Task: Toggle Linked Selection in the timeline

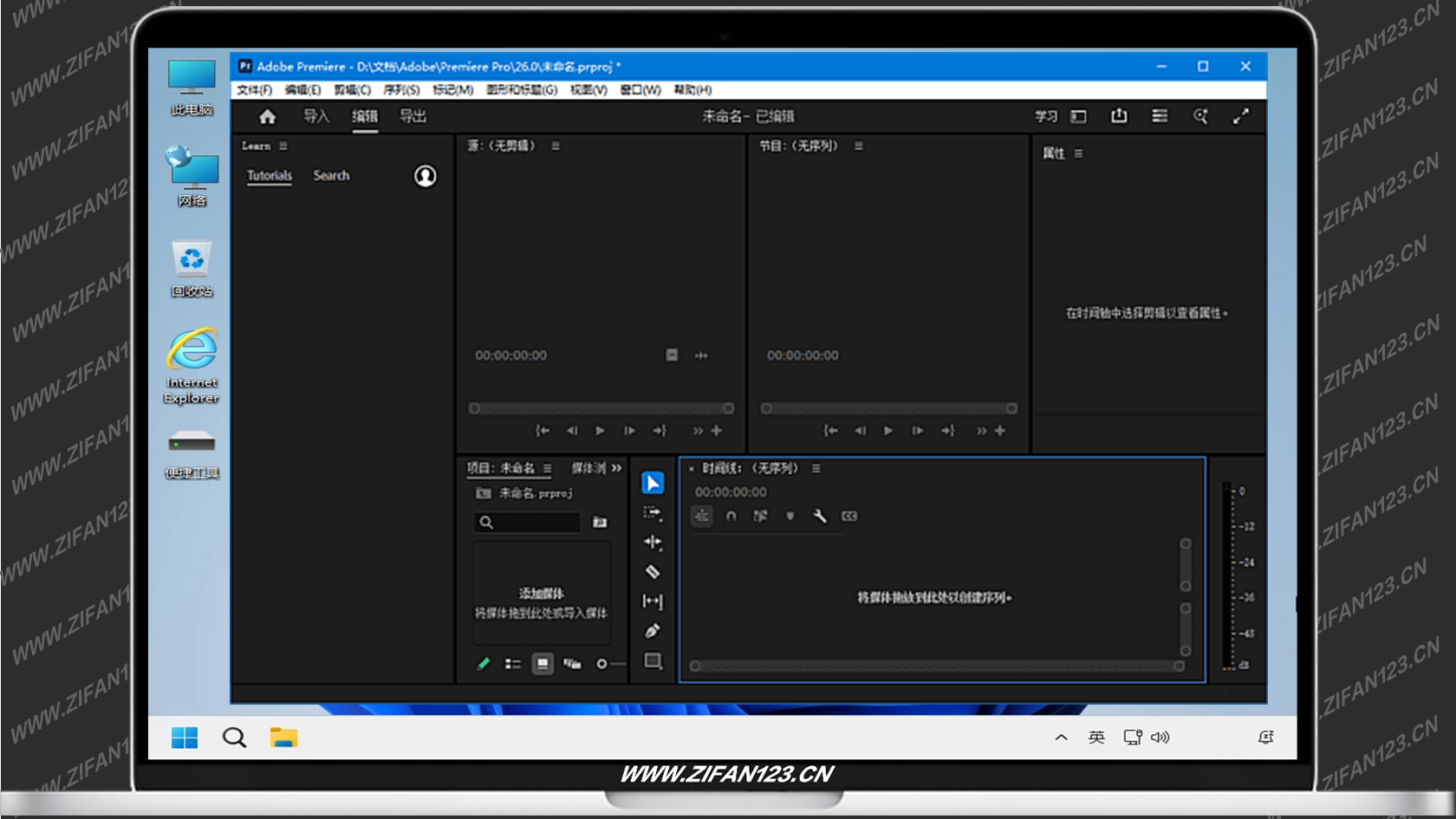Action: (x=760, y=516)
